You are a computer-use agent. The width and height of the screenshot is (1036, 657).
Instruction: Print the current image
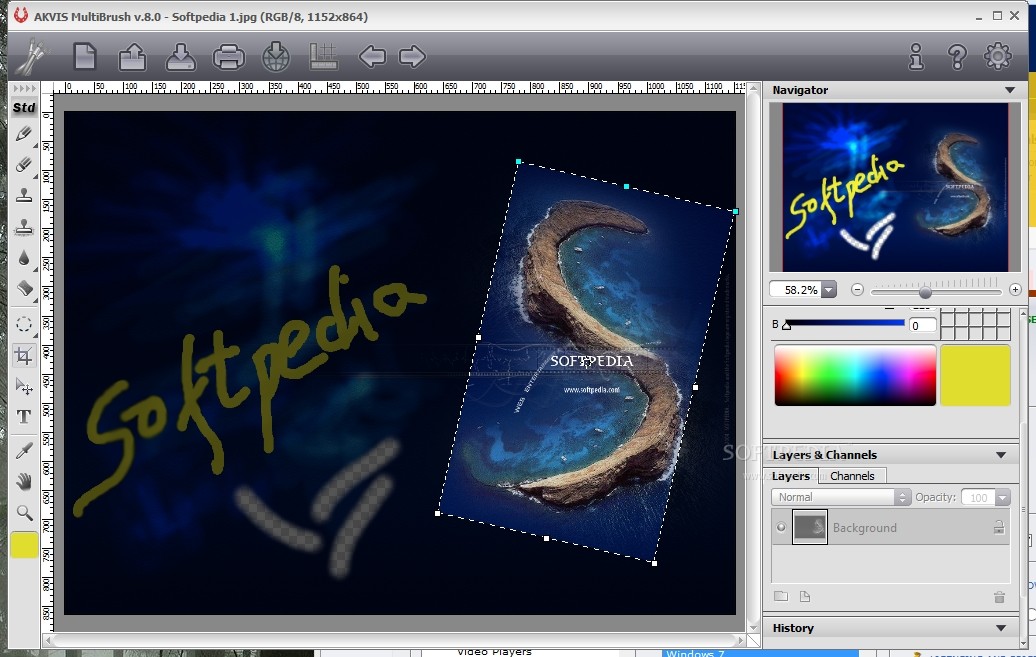coord(229,57)
